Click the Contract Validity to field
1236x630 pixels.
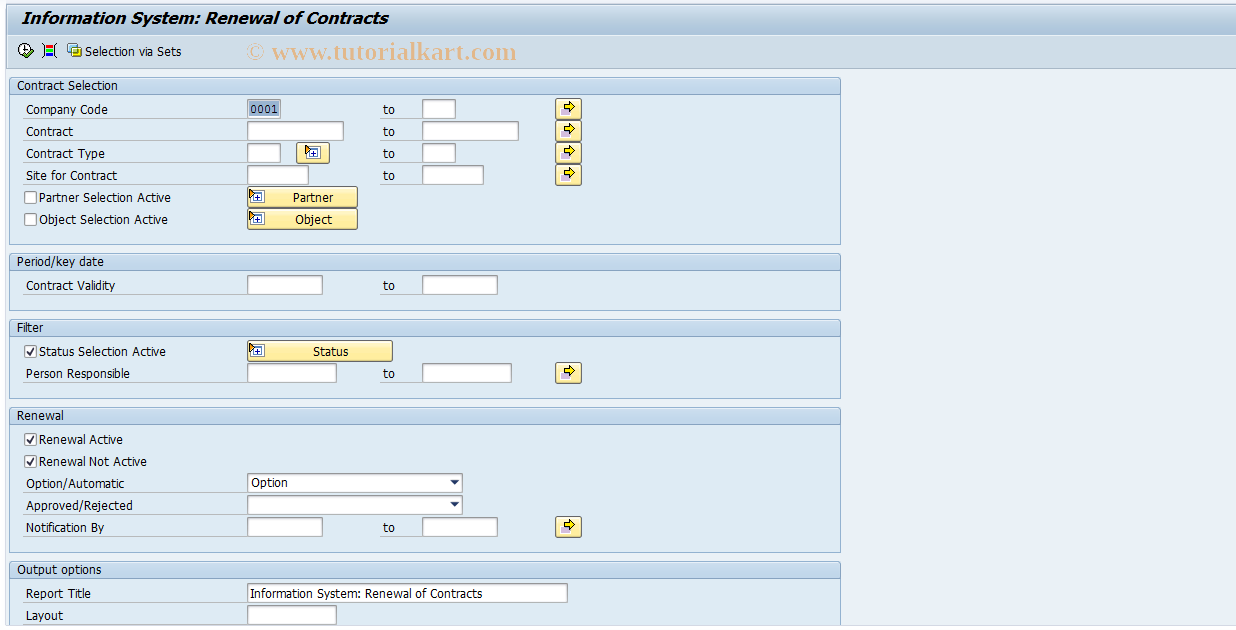(460, 285)
